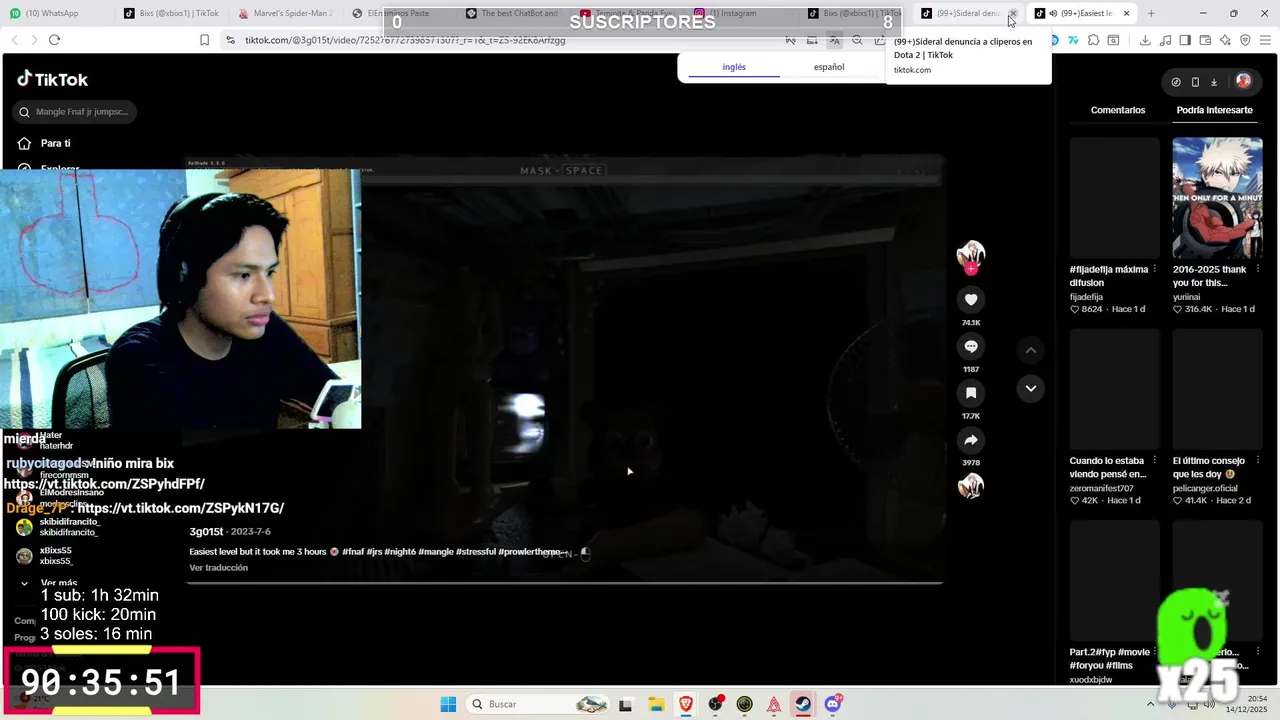Open the mobile phone icon in TikTok header

click(x=1195, y=82)
